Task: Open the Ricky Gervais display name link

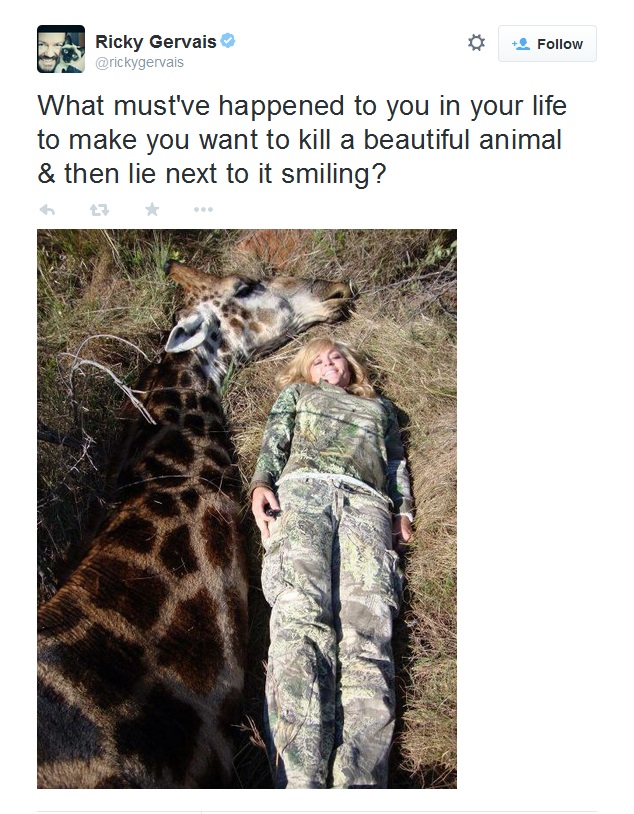Action: tap(156, 41)
